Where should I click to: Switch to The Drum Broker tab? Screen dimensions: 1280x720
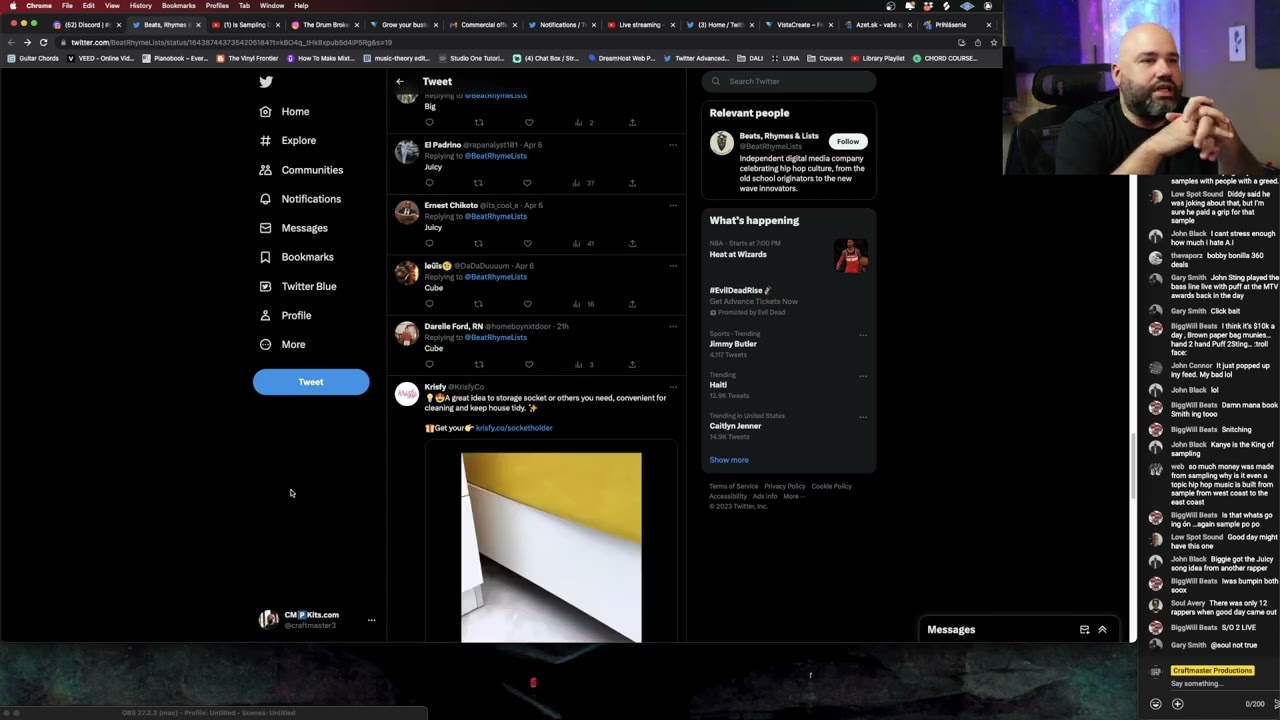[324, 25]
